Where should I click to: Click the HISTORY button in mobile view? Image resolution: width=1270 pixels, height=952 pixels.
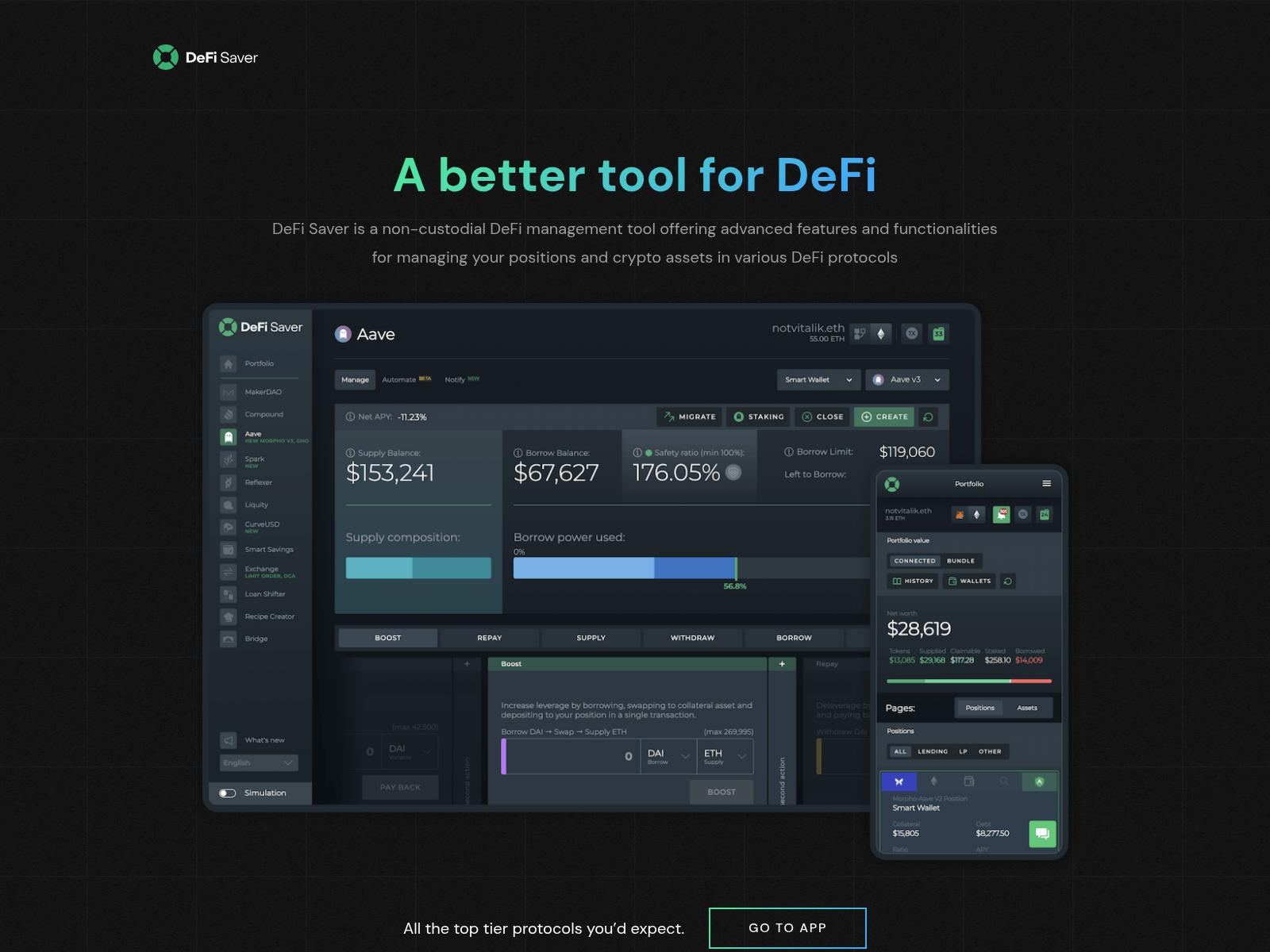point(913,582)
